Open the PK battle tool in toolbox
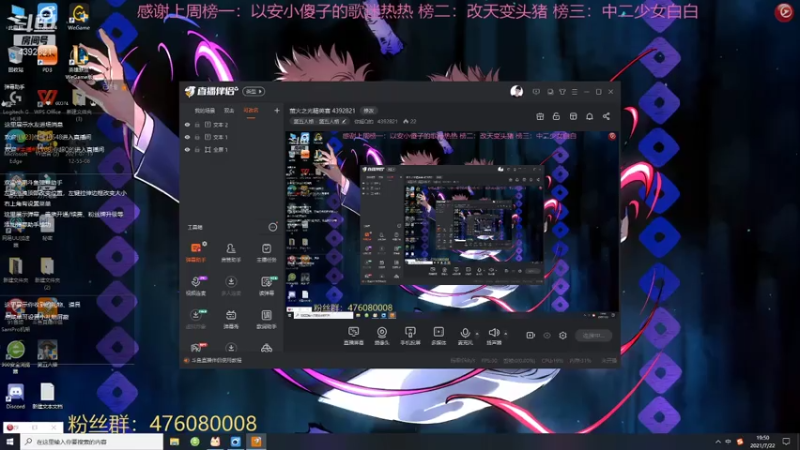Screen dimensions: 800x450 (196, 348)
